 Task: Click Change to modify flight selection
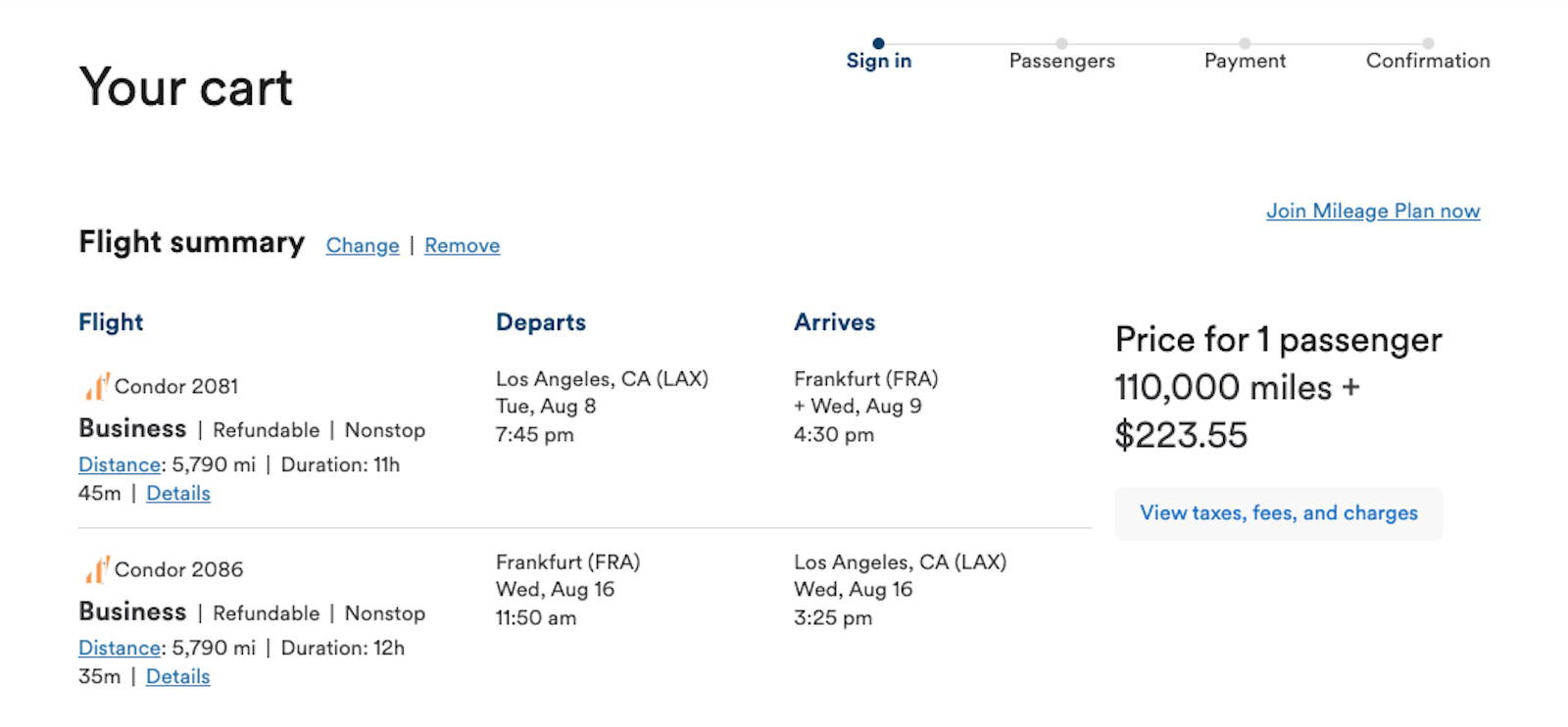pyautogui.click(x=362, y=245)
